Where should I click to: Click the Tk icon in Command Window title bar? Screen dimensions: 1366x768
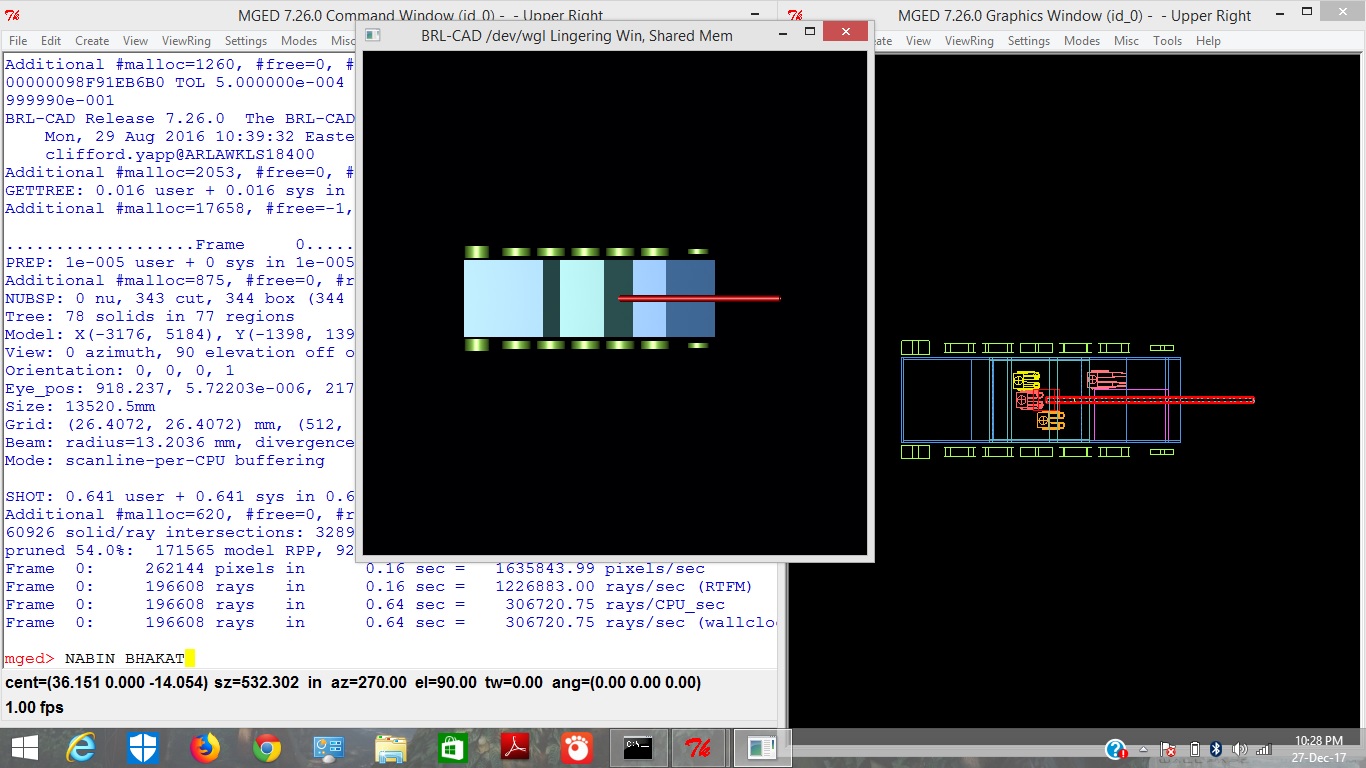(12, 15)
